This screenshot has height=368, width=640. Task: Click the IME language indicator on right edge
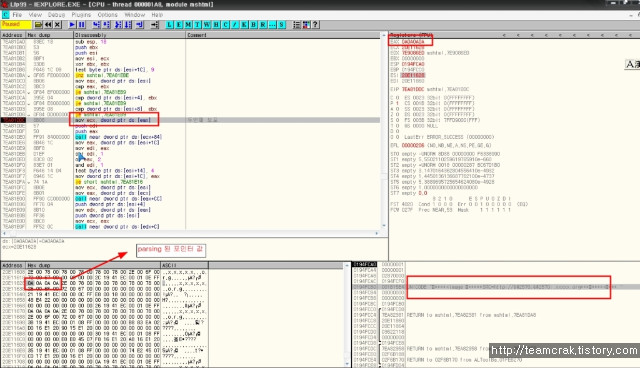(632, 64)
